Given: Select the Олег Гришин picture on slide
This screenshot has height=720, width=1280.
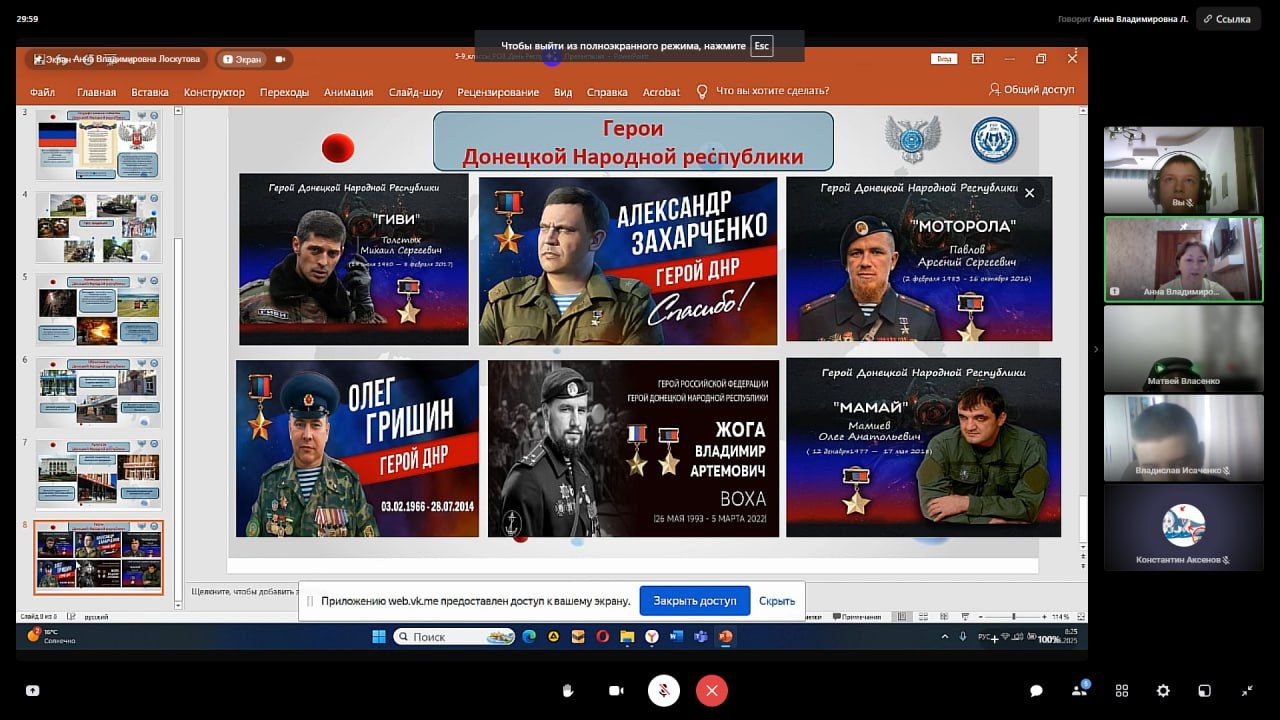Looking at the screenshot, I should 357,448.
